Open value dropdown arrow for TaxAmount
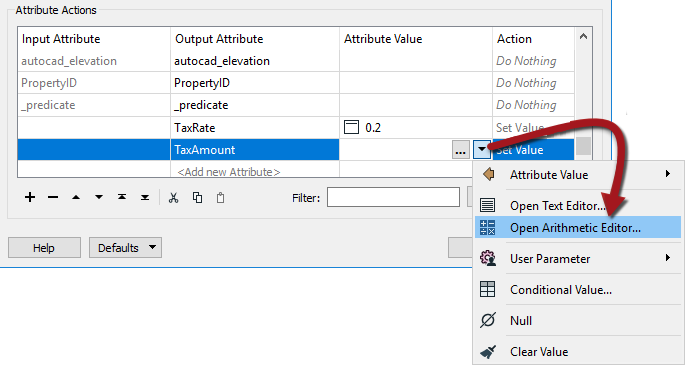Viewport: 685px width, 365px height. pyautogui.click(x=482, y=150)
